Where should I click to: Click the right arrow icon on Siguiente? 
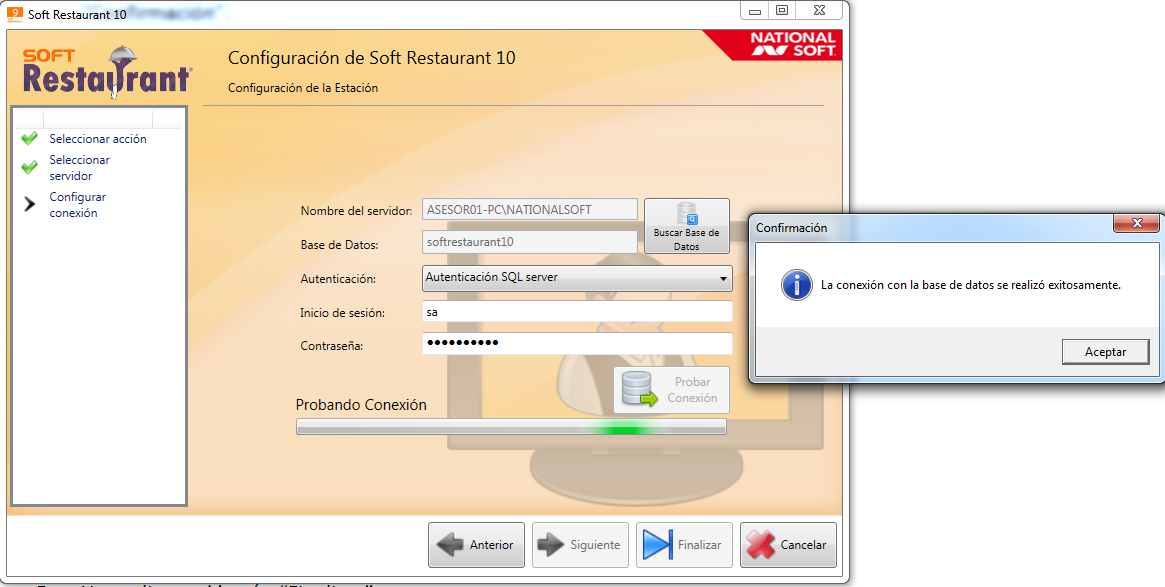pos(551,545)
